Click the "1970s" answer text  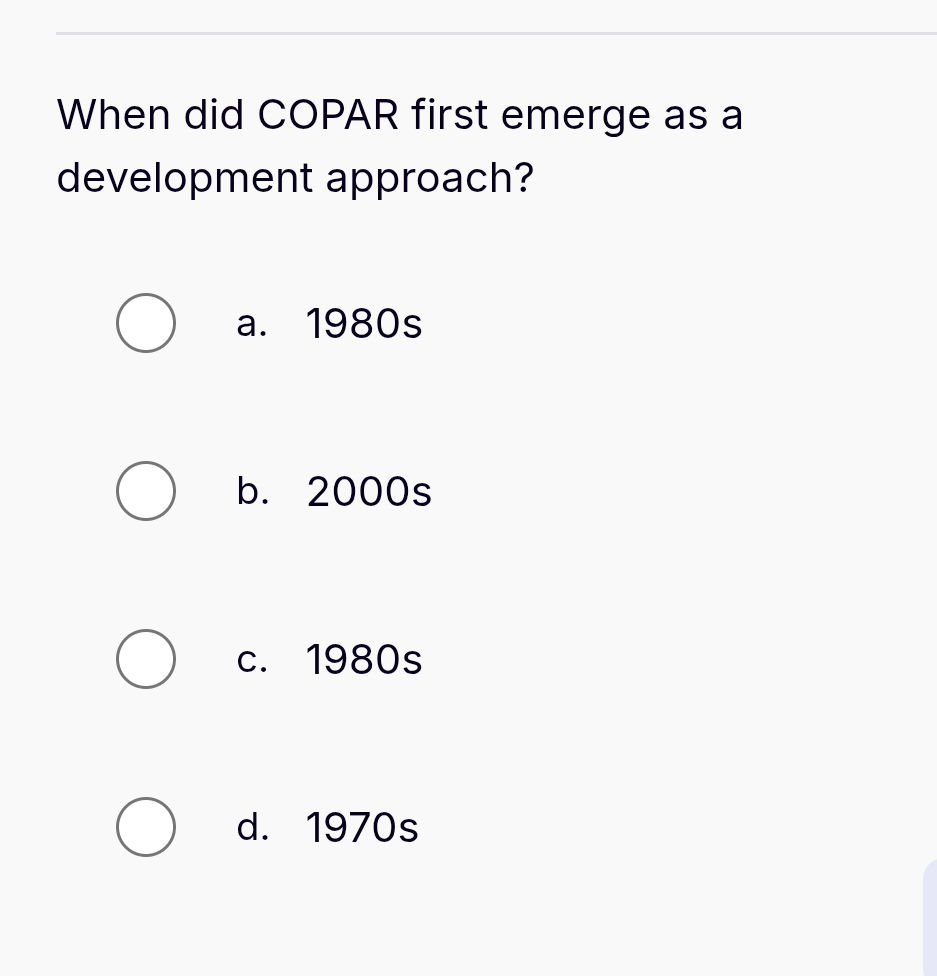[x=362, y=828]
